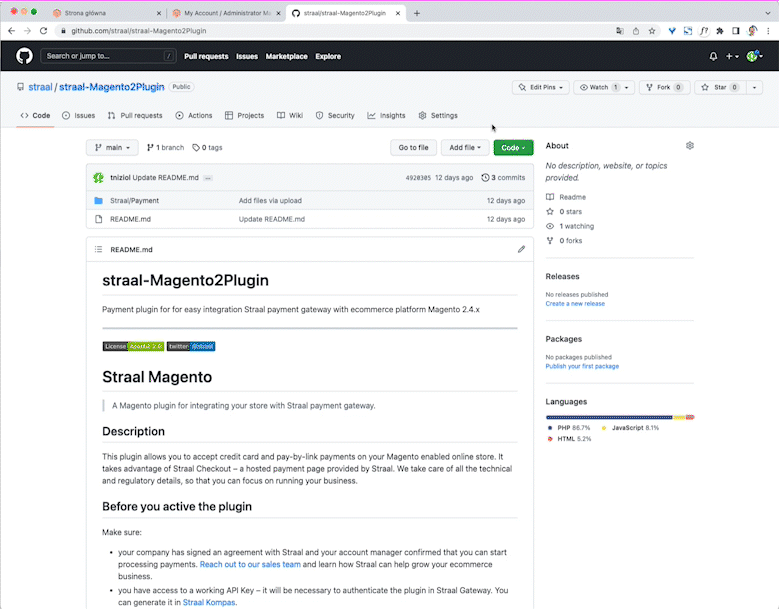The width and height of the screenshot is (779, 609).
Task: Open the Reach out to our sales team link
Action: [250, 564]
